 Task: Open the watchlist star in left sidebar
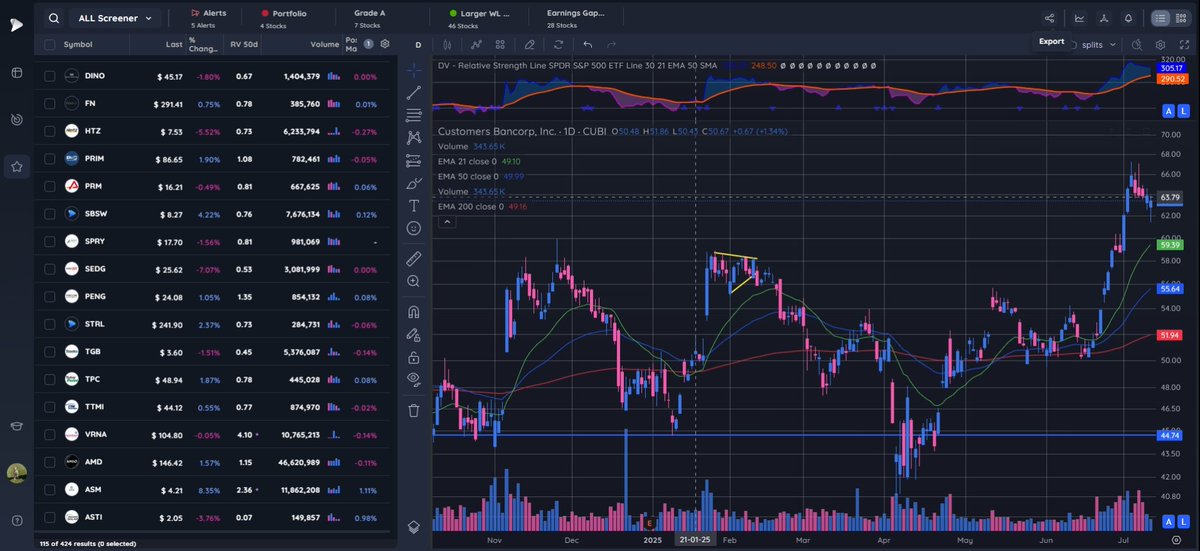17,167
